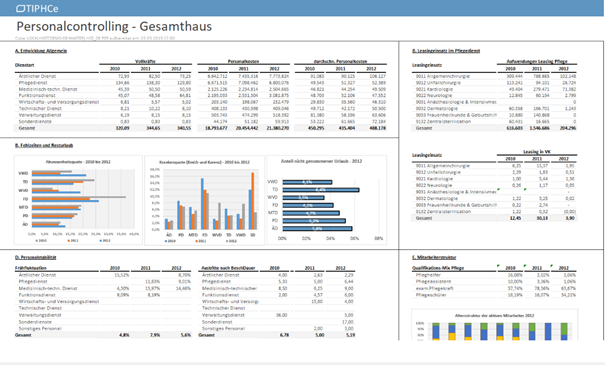Select the 'E. Mitarbeiterstruktur' section heading

(x=434, y=257)
